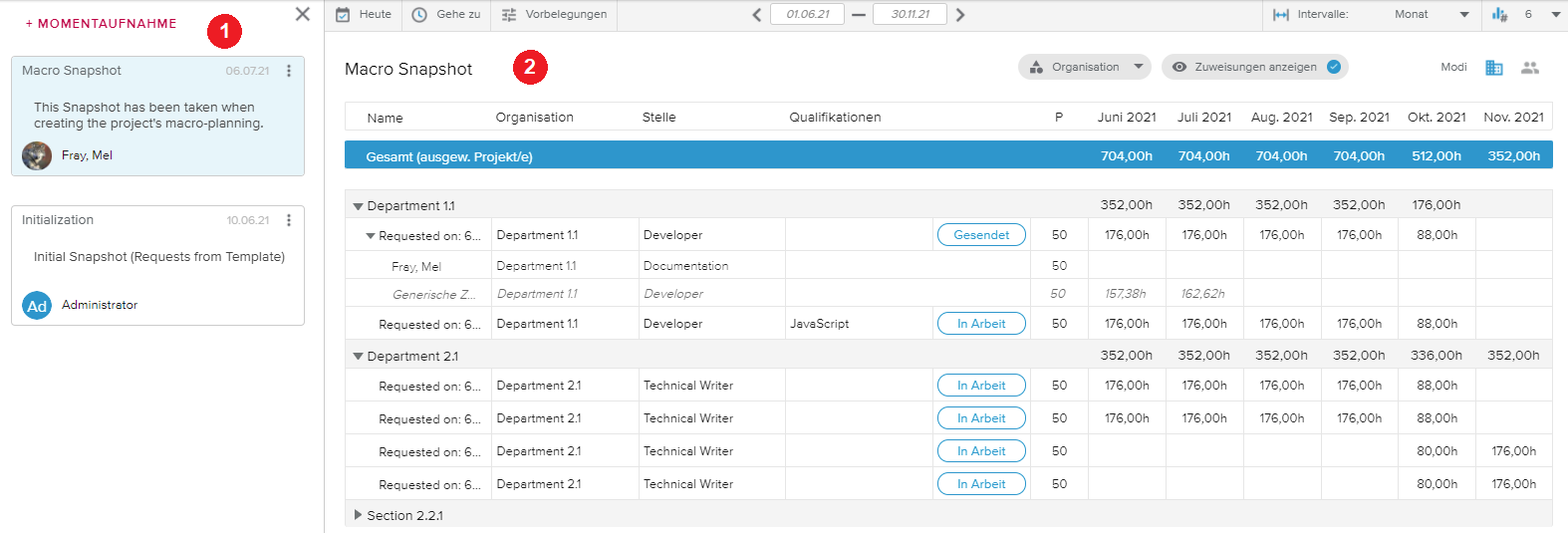
Task: Select the Initialization snapshot card
Action: (x=157, y=265)
